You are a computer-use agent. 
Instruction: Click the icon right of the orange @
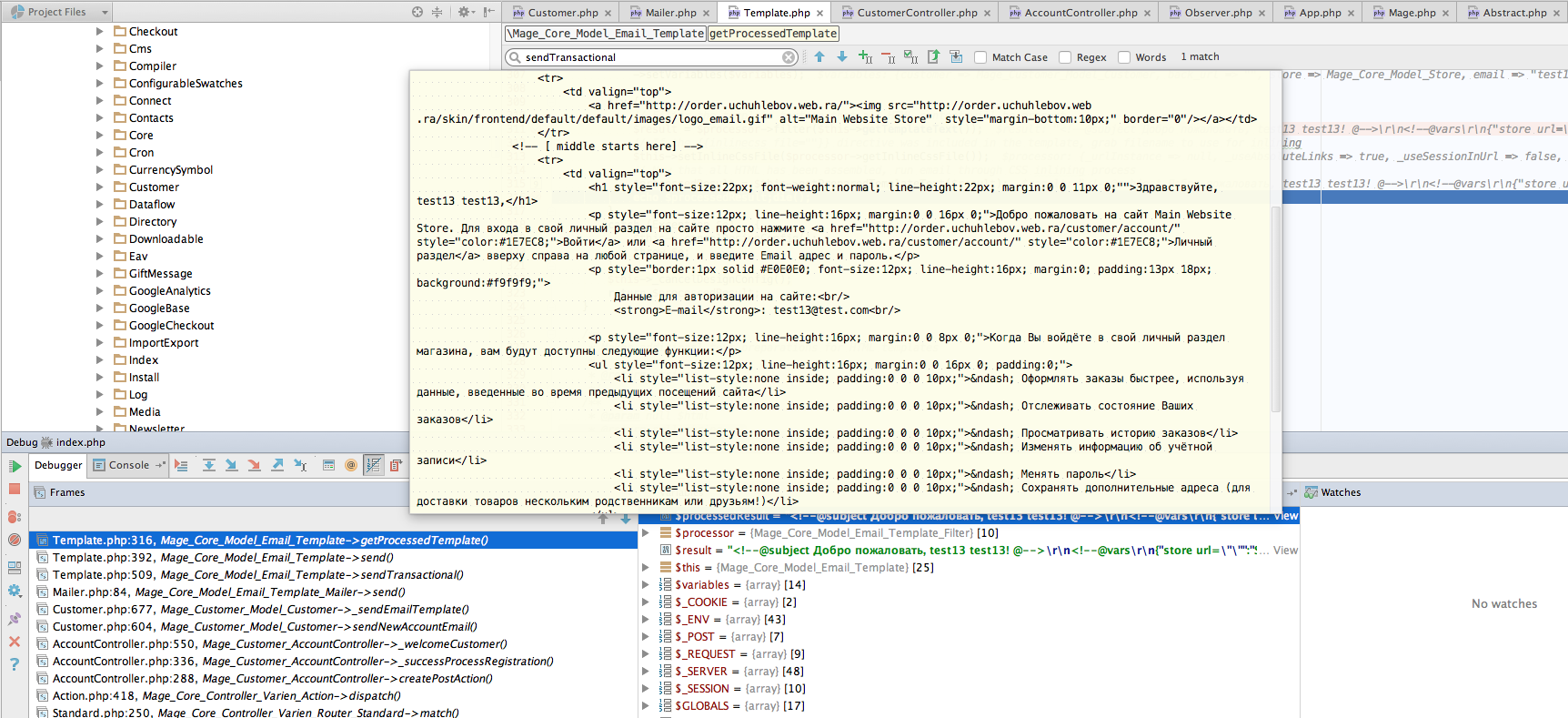[x=374, y=465]
